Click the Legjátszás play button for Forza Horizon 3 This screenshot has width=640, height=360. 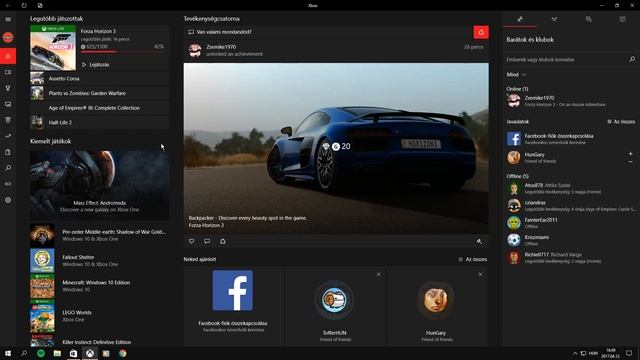96,64
